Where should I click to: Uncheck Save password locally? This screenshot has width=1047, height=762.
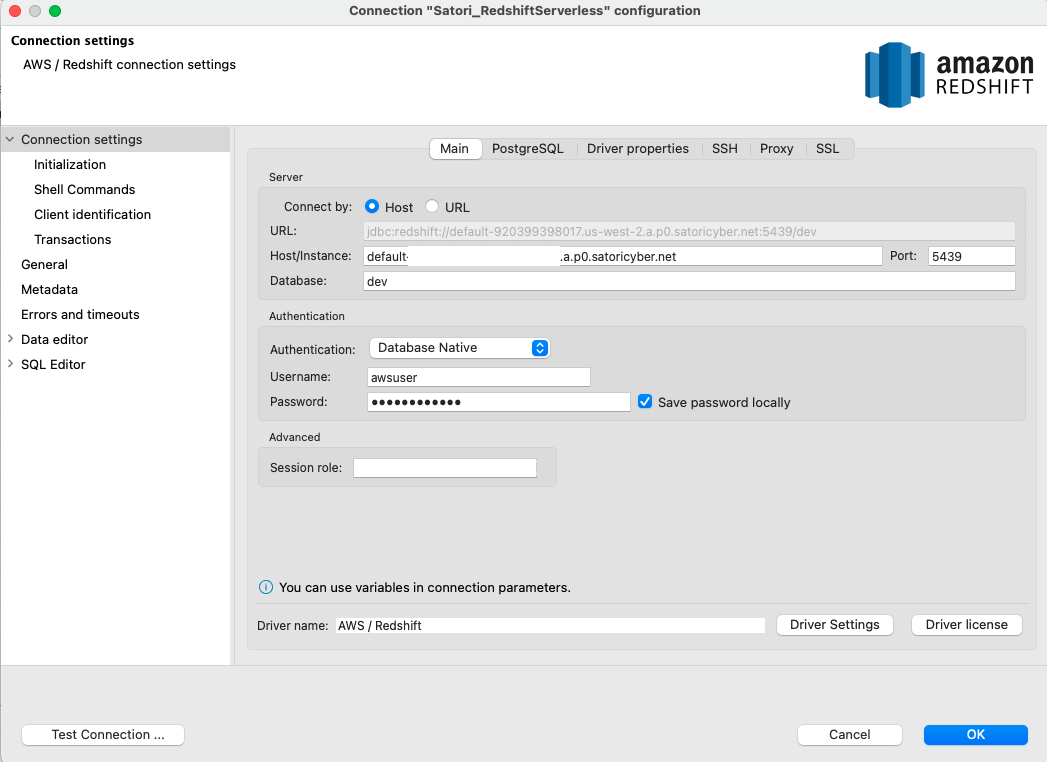tap(644, 401)
